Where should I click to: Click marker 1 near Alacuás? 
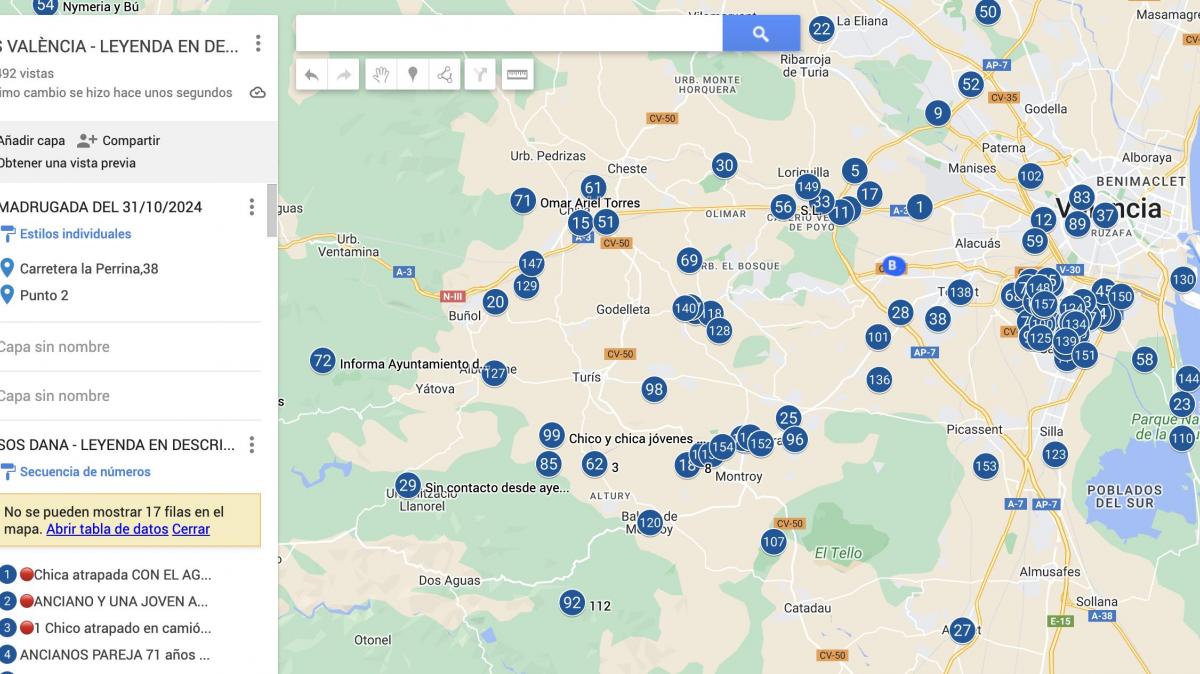(x=920, y=207)
